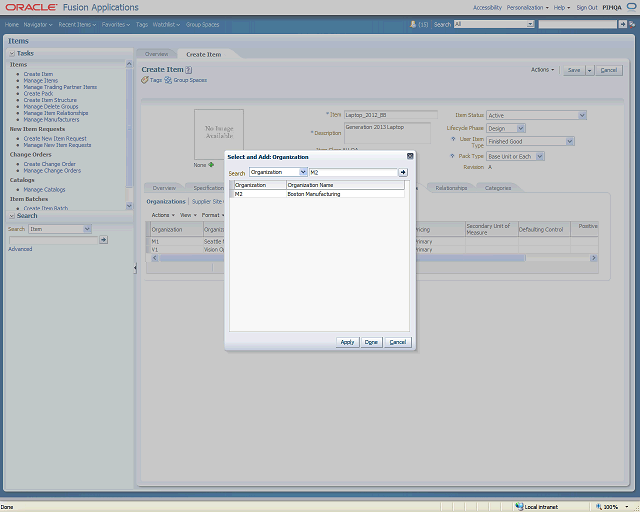Open the Organization search-by dropdown in dialog
Image resolution: width=640 pixels, height=512 pixels.
point(303,172)
